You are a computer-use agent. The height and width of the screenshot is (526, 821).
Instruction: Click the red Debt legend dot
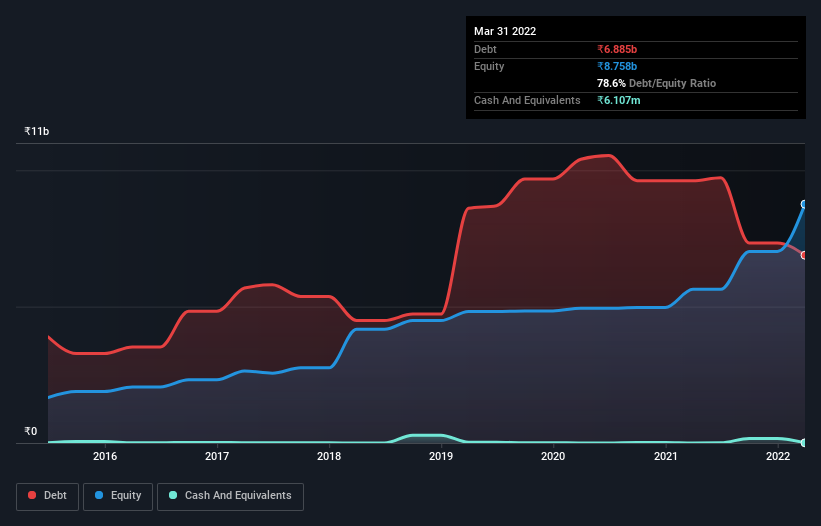[32, 495]
